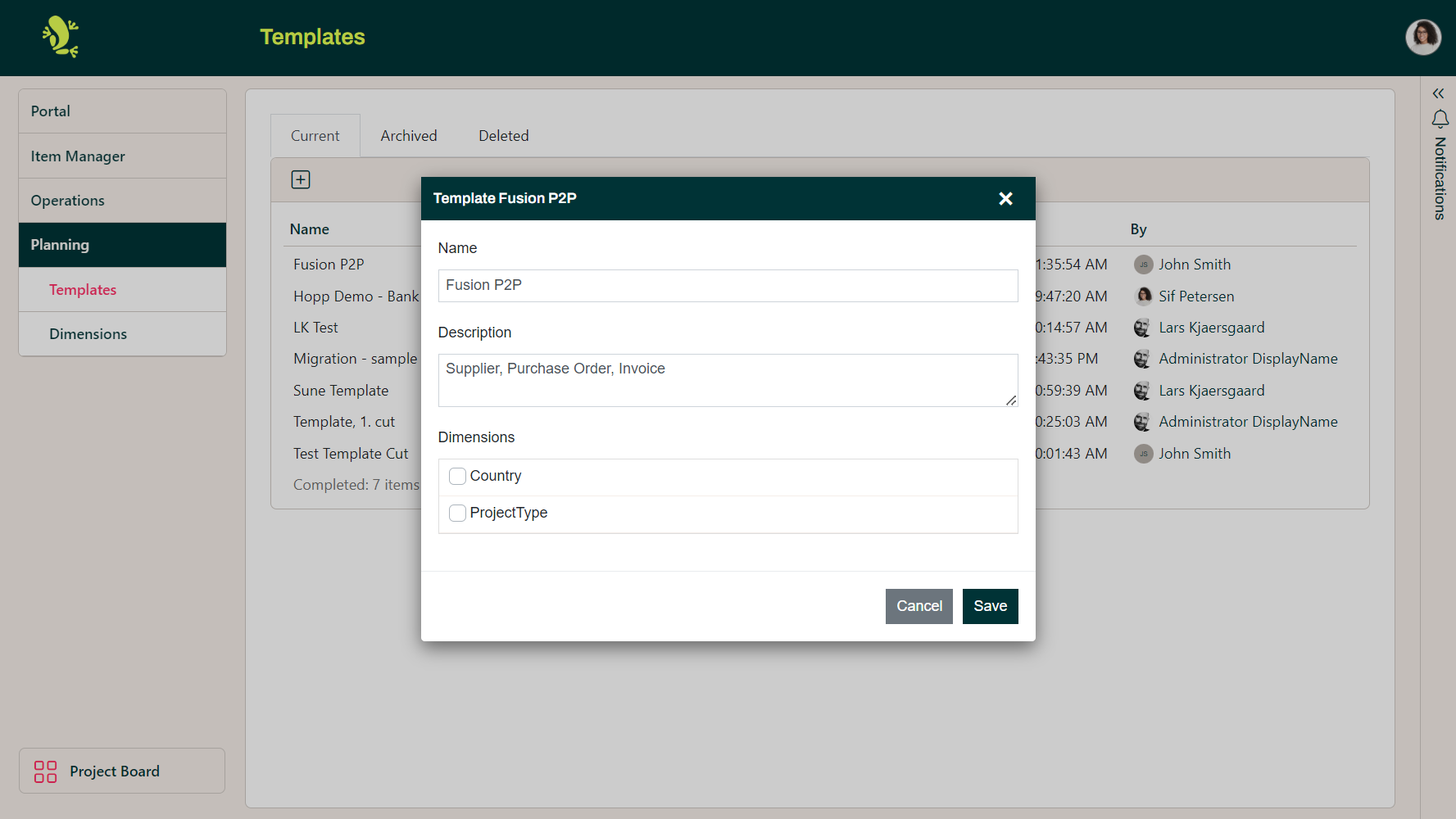
Task: Click Sif Petersen's profile picture
Action: [x=1143, y=296]
